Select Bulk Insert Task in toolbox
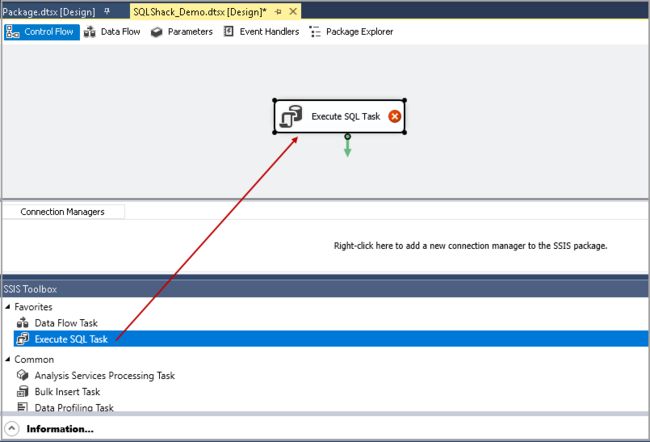 [x=67, y=392]
